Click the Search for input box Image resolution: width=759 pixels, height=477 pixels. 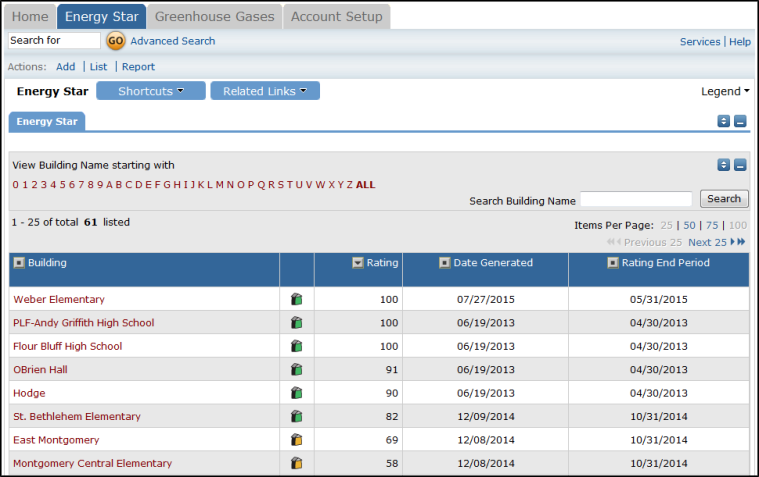pos(54,40)
